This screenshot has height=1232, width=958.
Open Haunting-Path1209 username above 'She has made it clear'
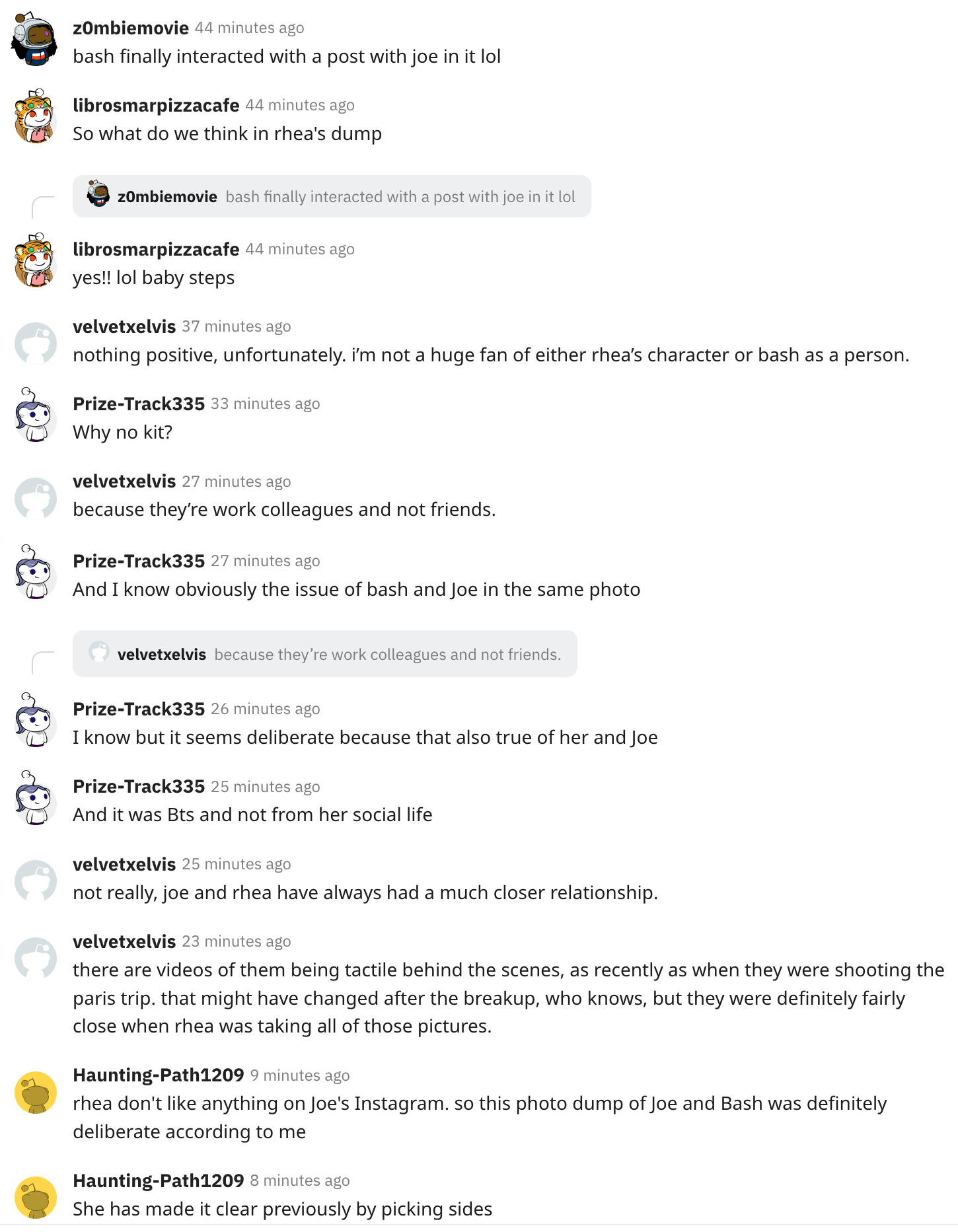click(x=159, y=1180)
